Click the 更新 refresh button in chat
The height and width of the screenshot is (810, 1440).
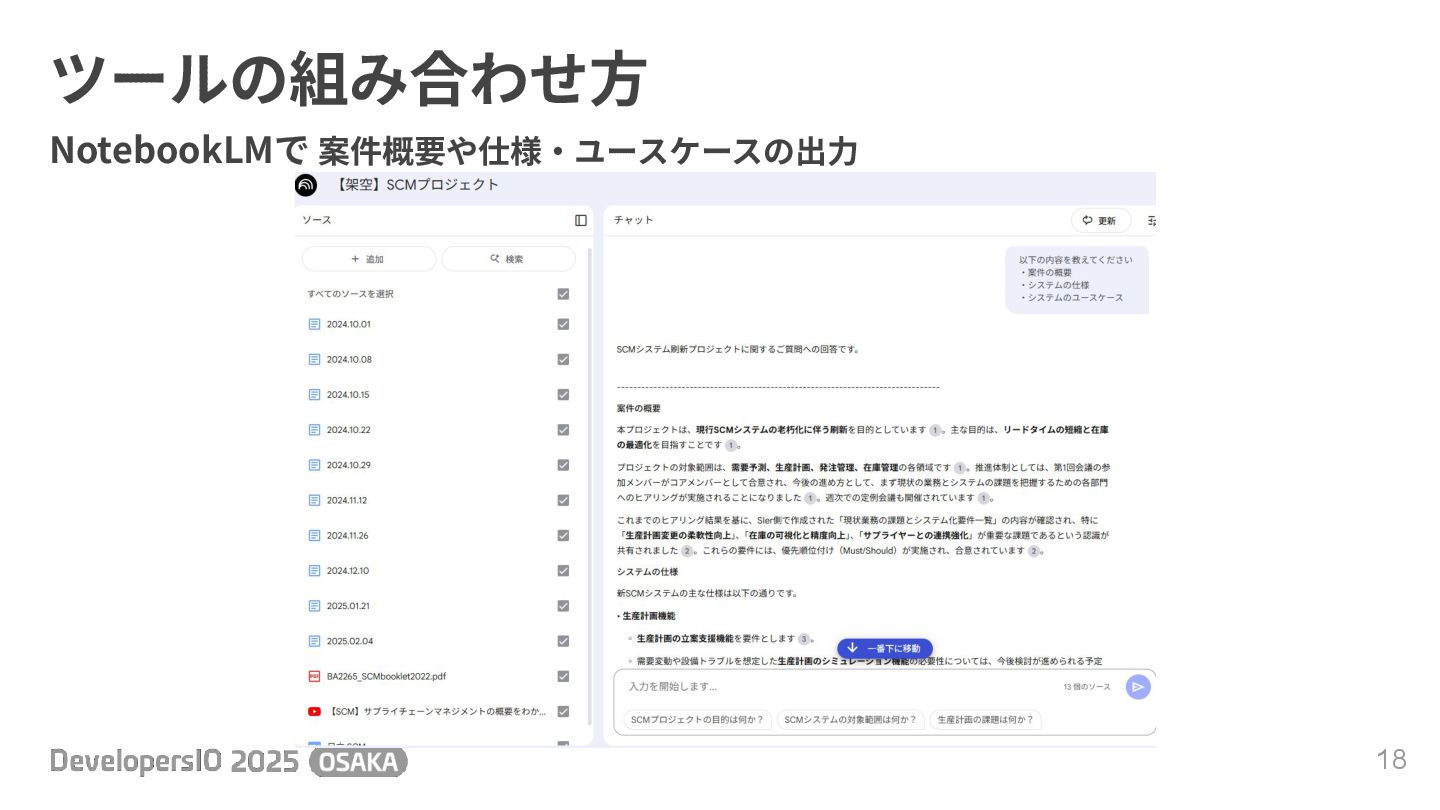(1100, 220)
